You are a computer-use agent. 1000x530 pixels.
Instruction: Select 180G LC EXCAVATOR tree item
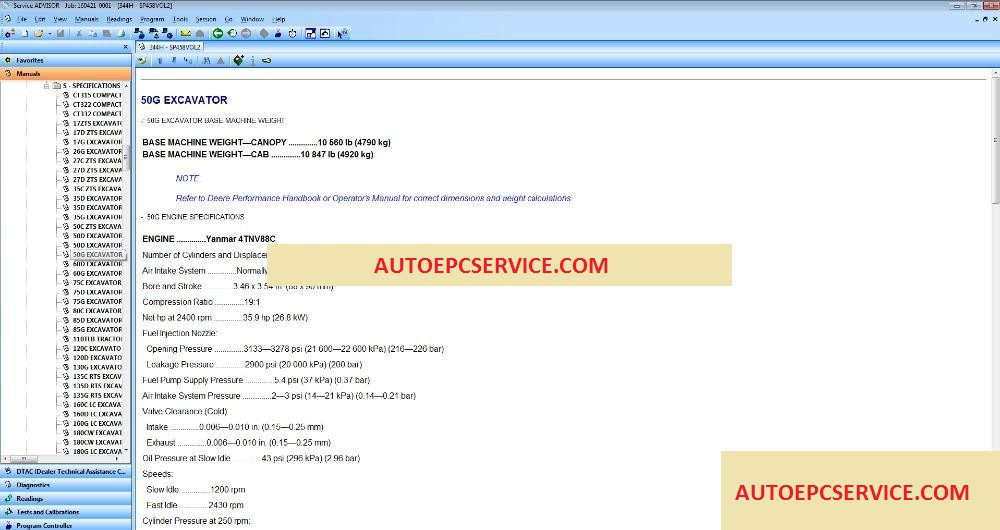(97, 451)
